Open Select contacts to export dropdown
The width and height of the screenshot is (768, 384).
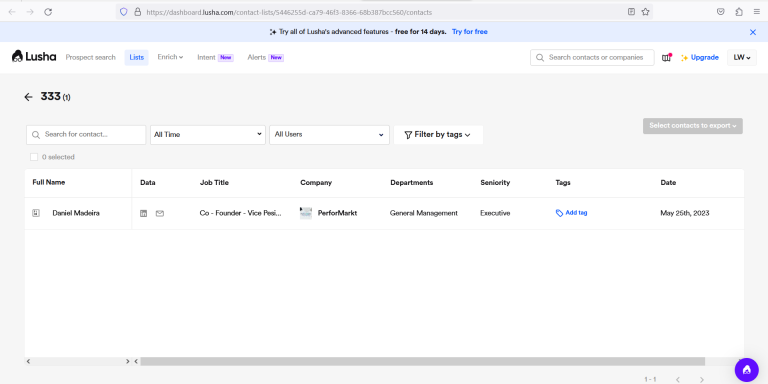click(x=693, y=126)
